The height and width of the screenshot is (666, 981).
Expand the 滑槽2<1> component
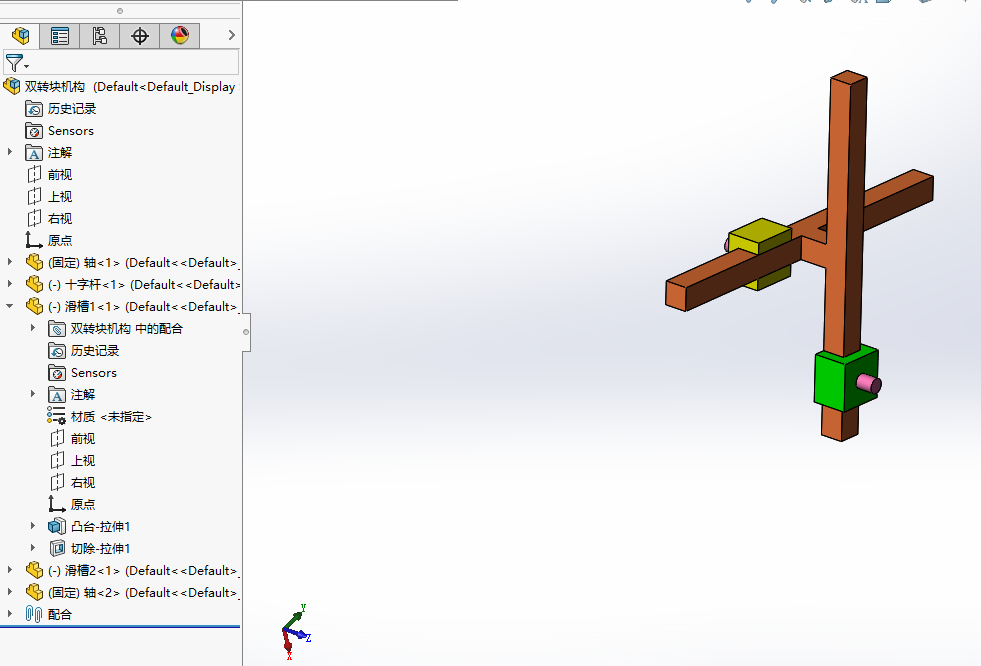click(x=9, y=570)
